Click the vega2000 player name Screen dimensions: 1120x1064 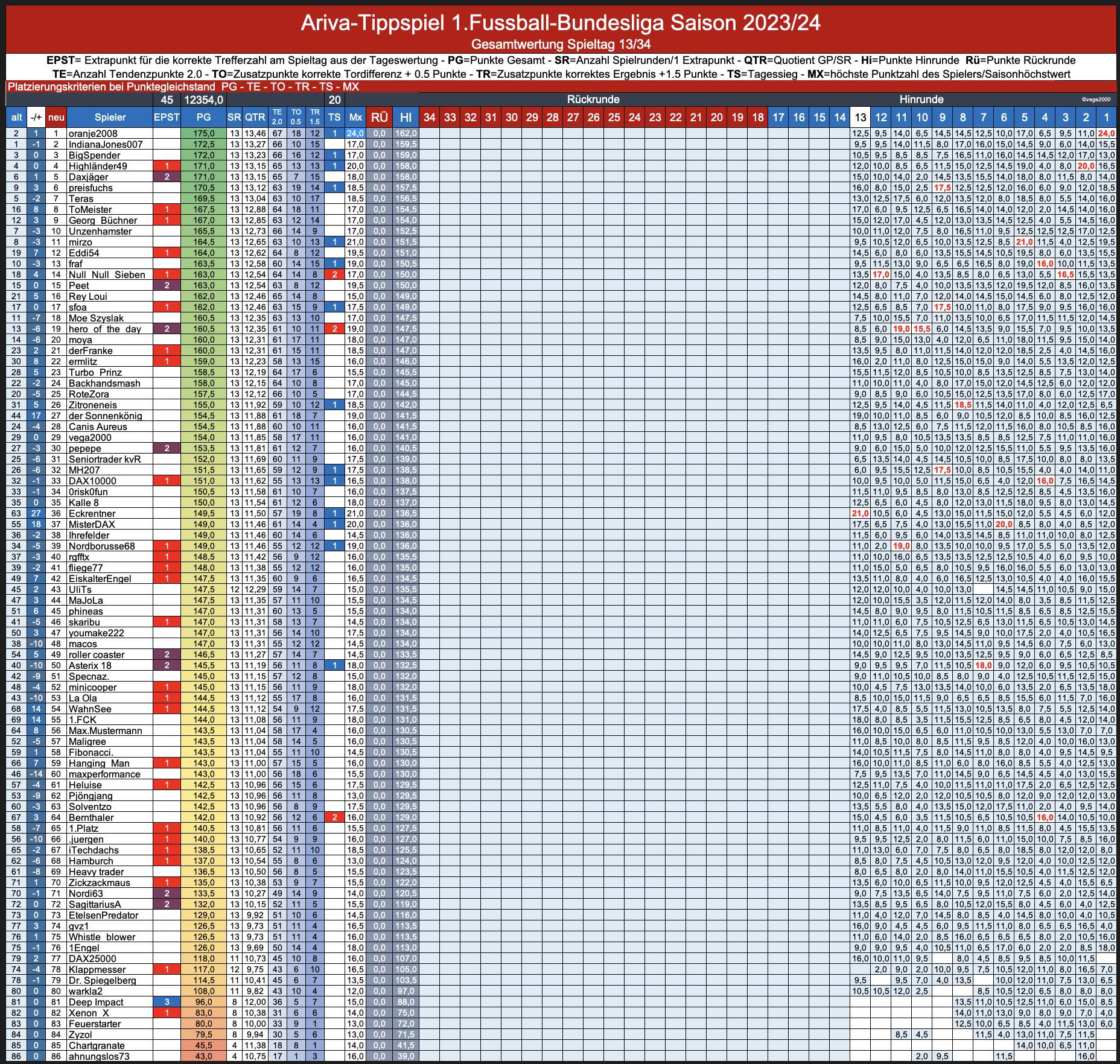click(91, 437)
